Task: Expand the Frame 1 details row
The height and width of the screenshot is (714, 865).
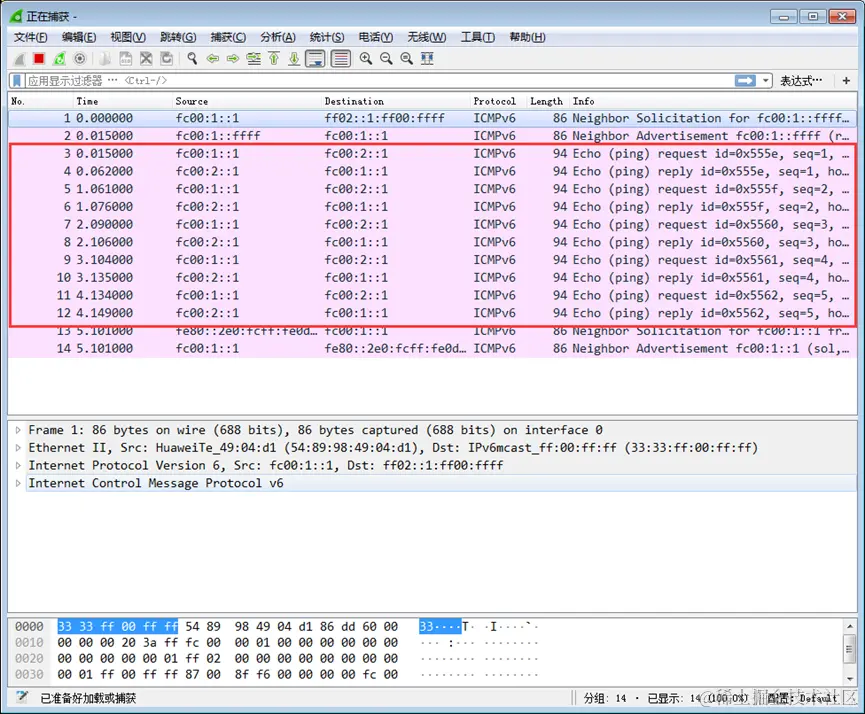Action: [x=18, y=430]
